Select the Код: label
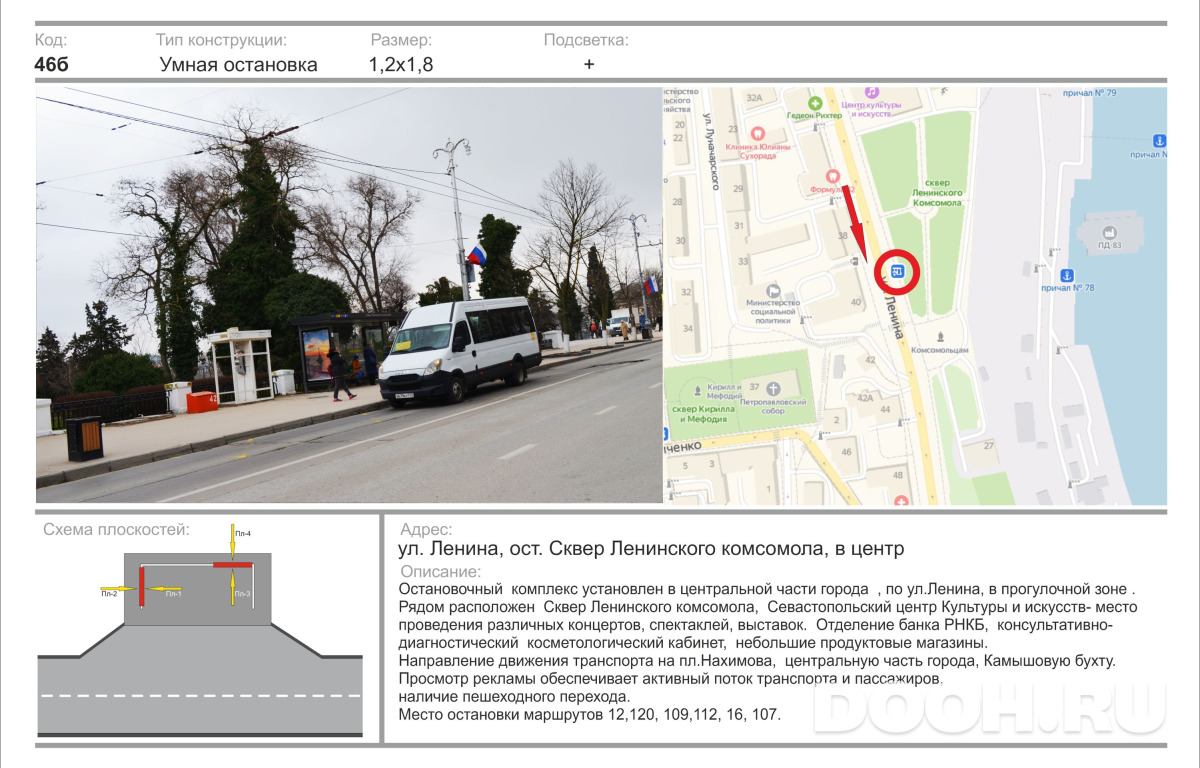This screenshot has height=768, width=1200. tap(51, 40)
